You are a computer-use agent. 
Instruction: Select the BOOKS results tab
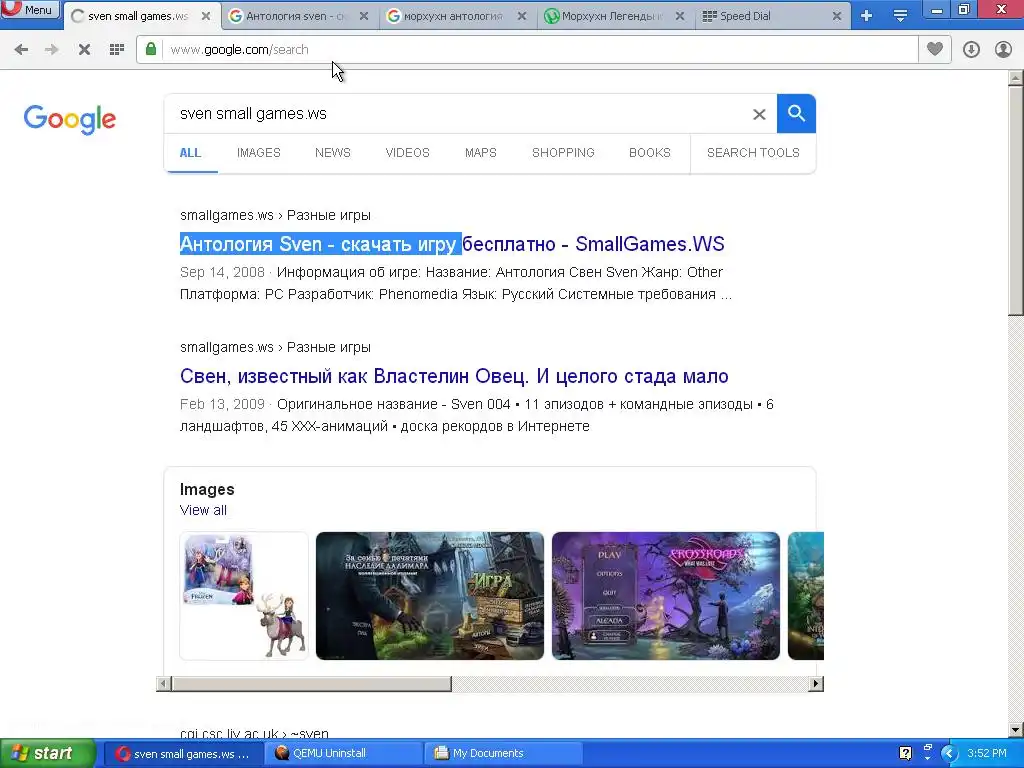(x=650, y=153)
